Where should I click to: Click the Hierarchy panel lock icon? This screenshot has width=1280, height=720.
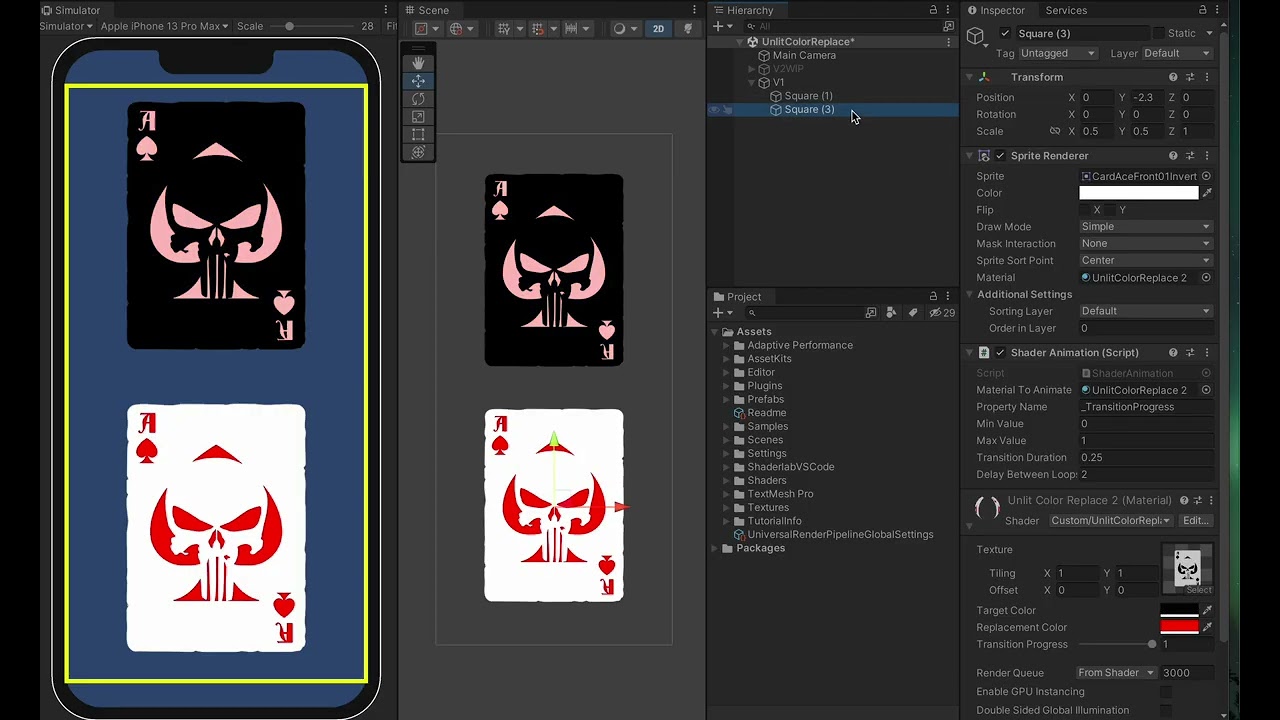933,10
